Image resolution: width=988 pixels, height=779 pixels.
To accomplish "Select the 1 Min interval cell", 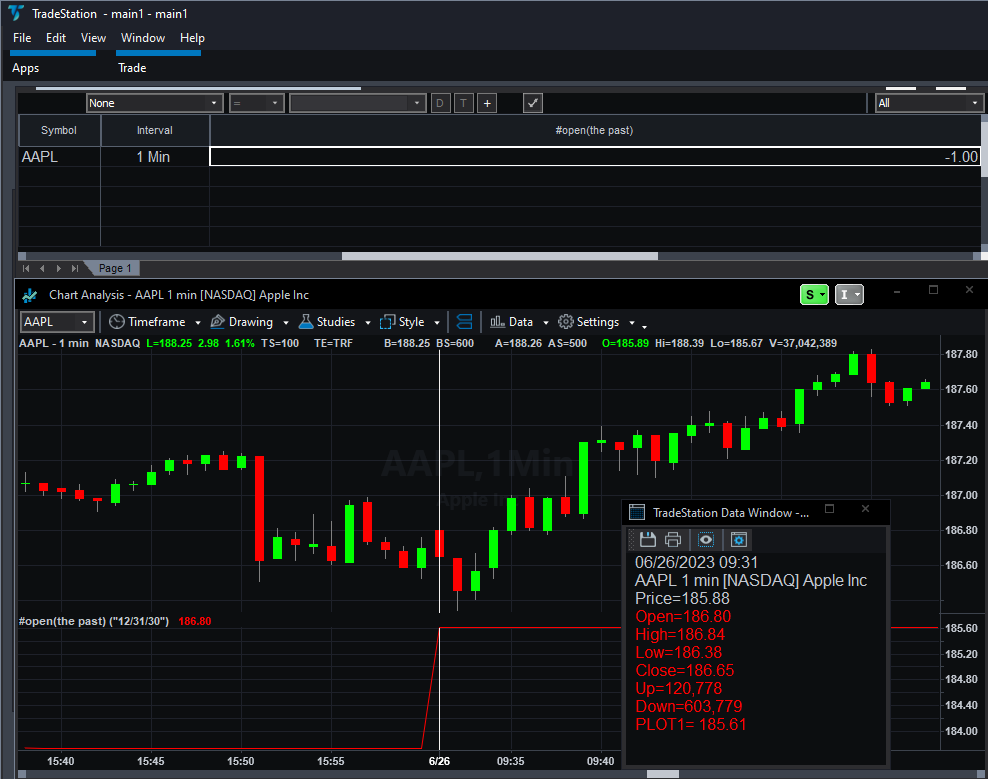I will 155,157.
